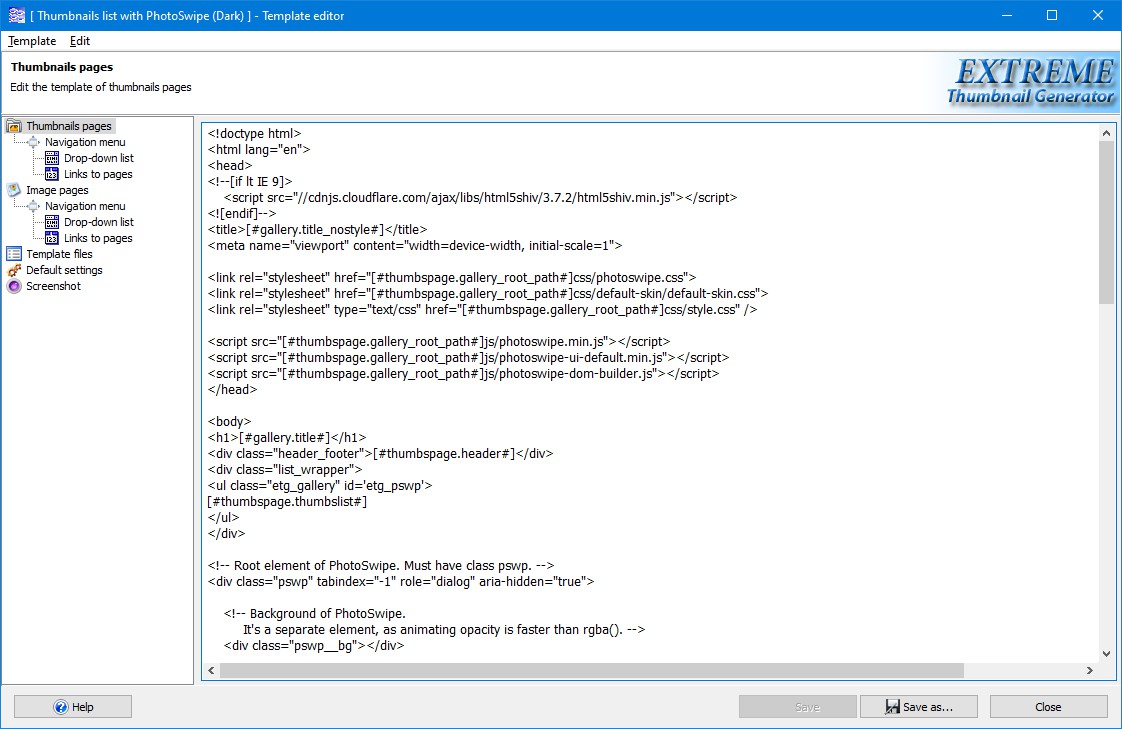Select Links to pages label under Image pages
1122x729 pixels.
coord(98,238)
